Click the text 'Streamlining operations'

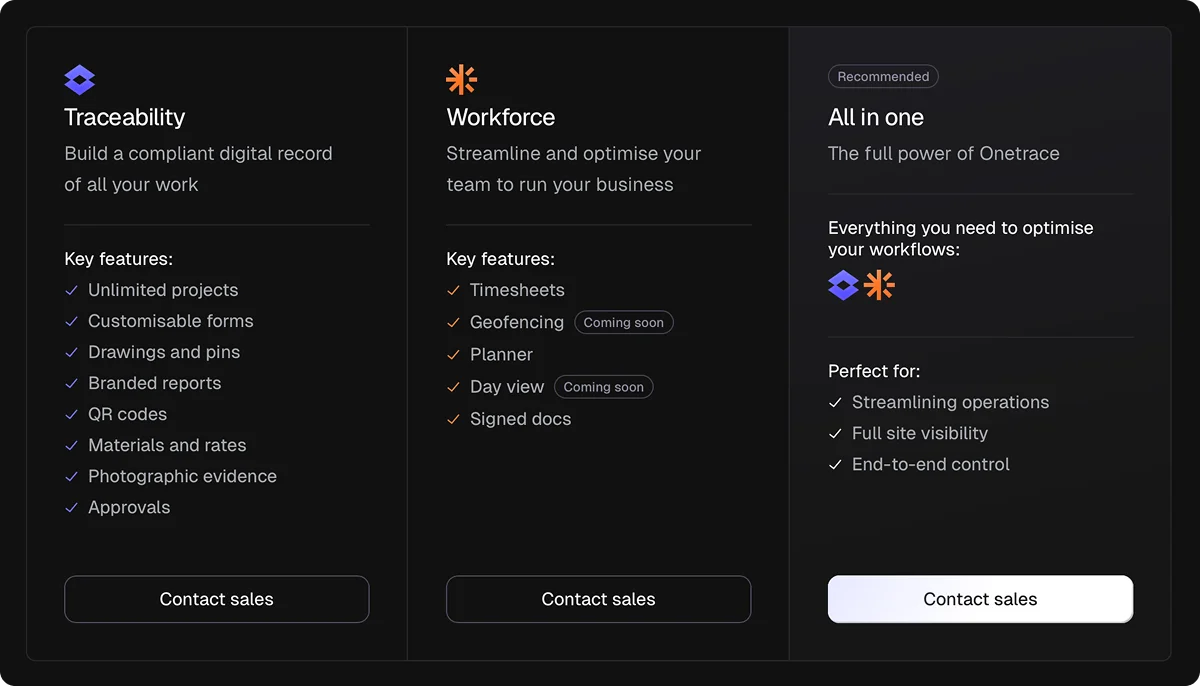[x=951, y=402]
